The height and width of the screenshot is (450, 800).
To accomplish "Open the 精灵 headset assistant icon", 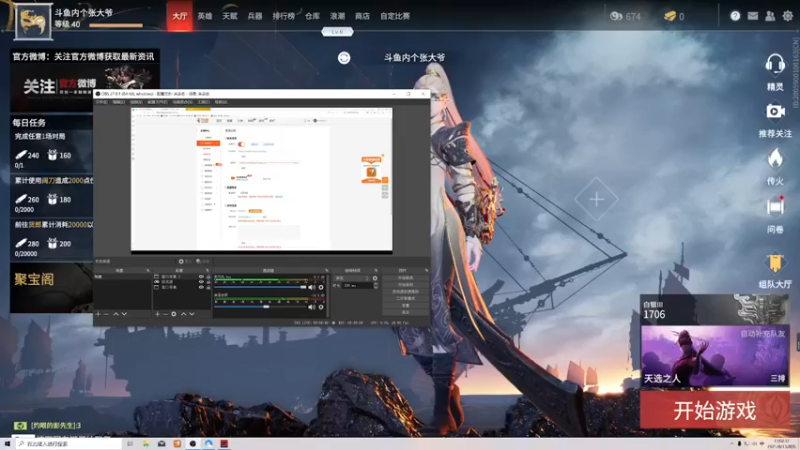I will point(774,64).
